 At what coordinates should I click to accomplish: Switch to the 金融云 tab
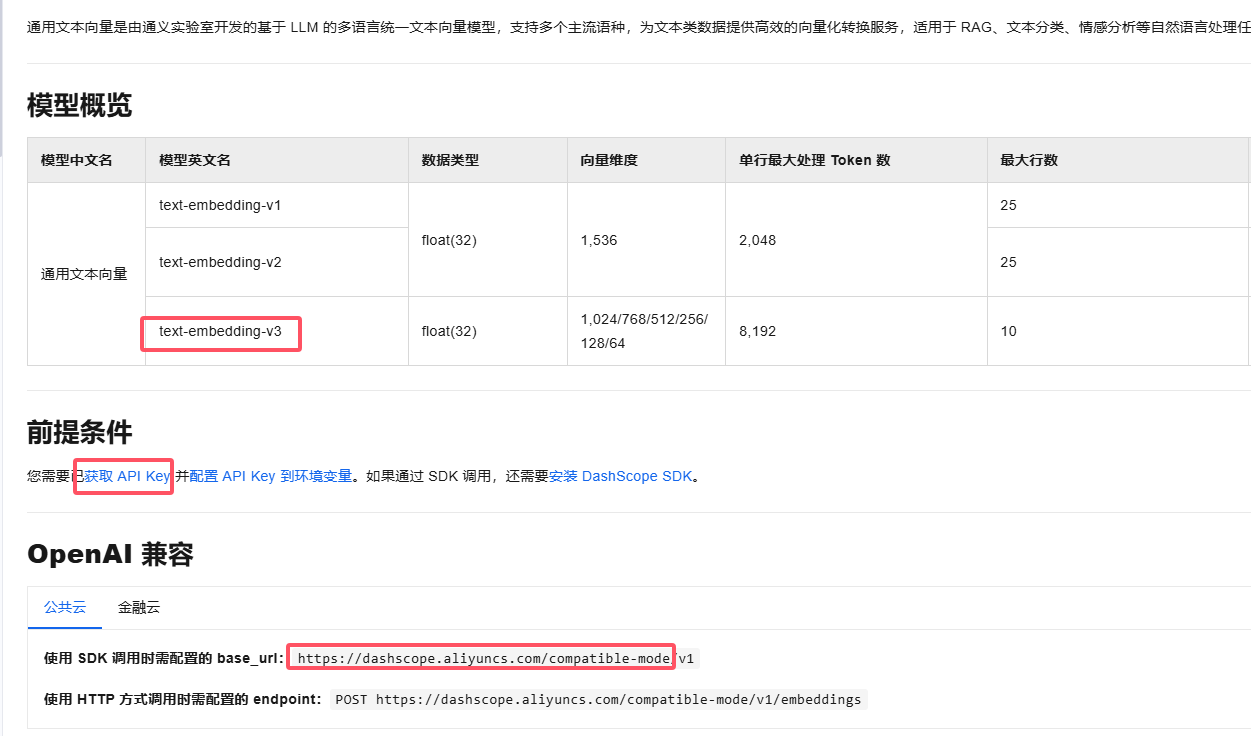(138, 607)
